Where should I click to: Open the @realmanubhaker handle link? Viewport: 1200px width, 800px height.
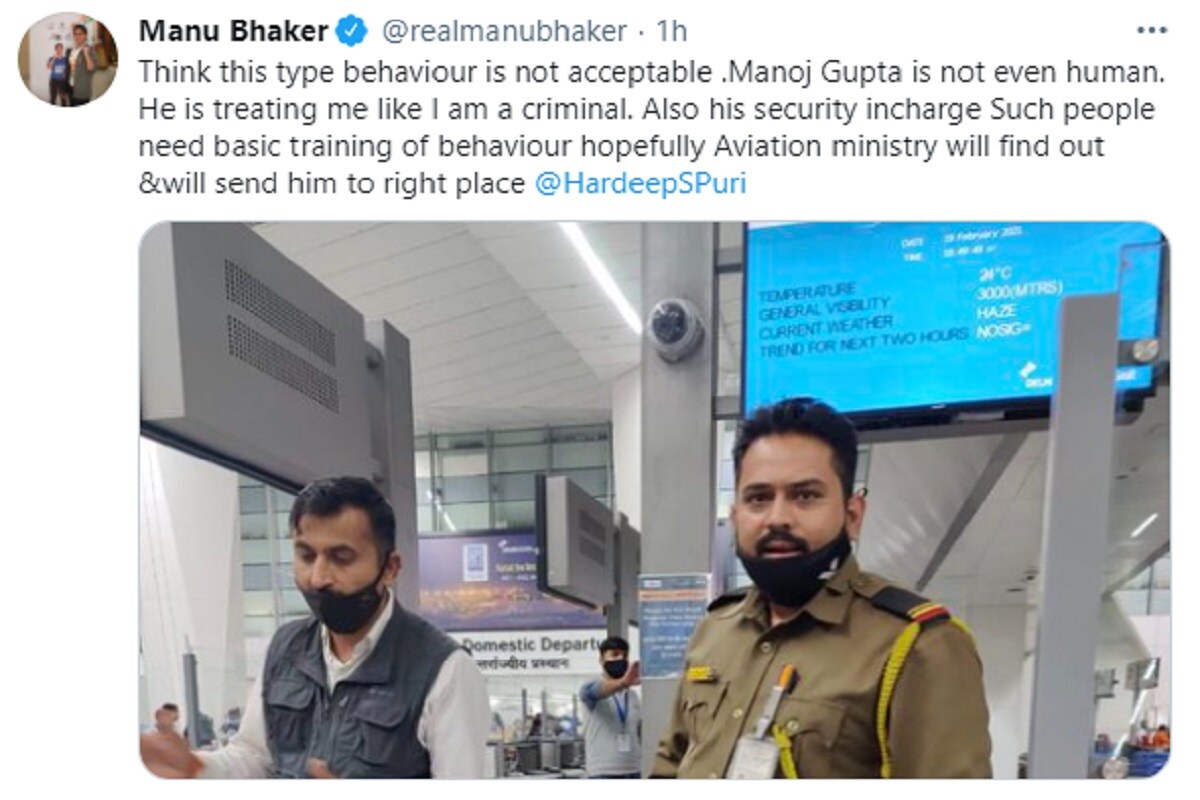click(x=503, y=32)
